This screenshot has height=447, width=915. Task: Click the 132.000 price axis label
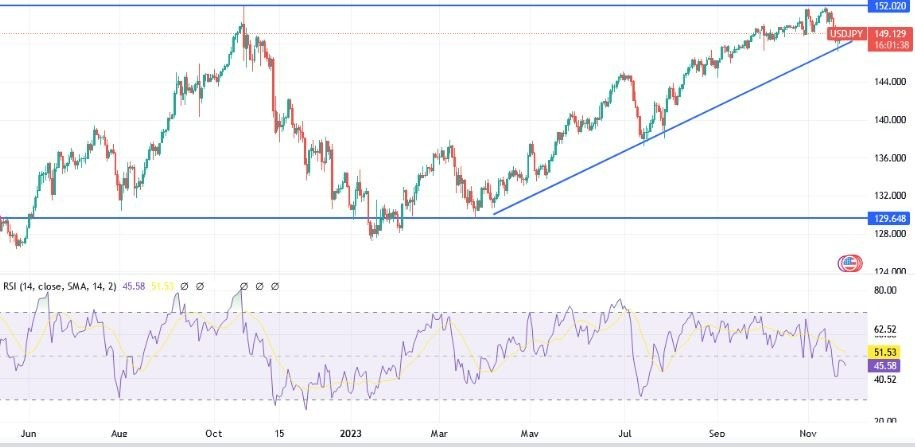[x=889, y=196]
